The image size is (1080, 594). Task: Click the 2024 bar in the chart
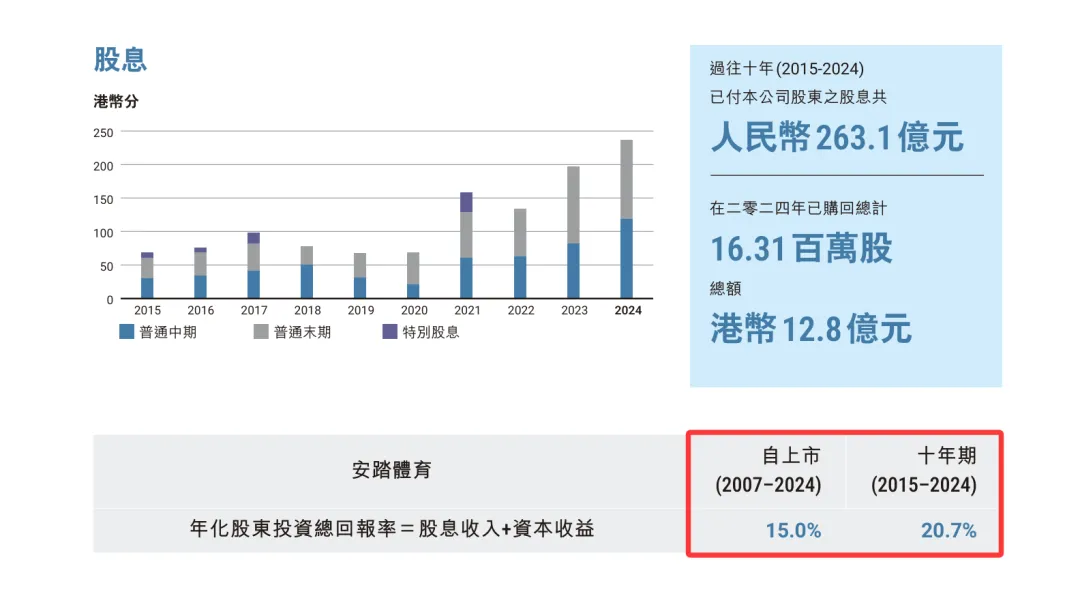click(627, 219)
